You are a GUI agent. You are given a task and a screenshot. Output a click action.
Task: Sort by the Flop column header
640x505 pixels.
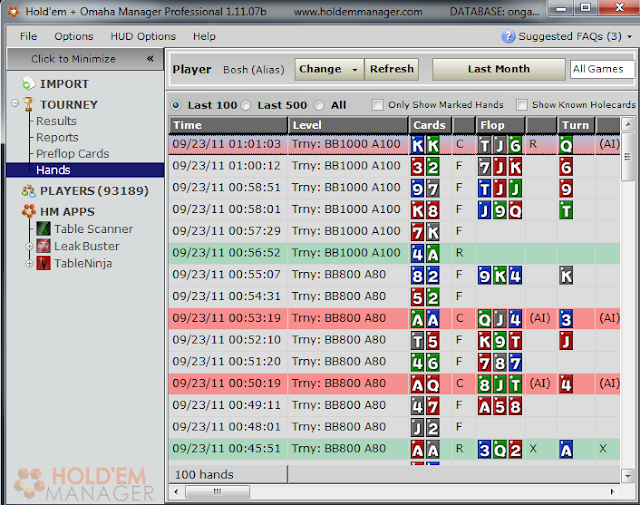(500, 125)
